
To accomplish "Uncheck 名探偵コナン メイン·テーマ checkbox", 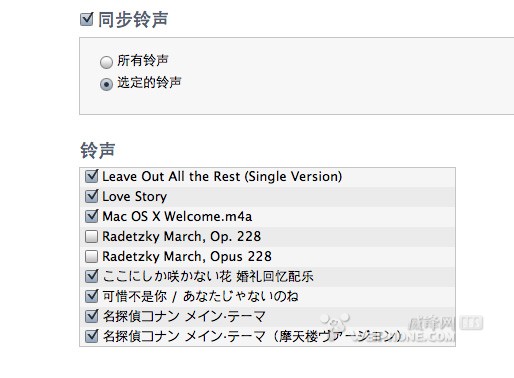I will point(91,316).
